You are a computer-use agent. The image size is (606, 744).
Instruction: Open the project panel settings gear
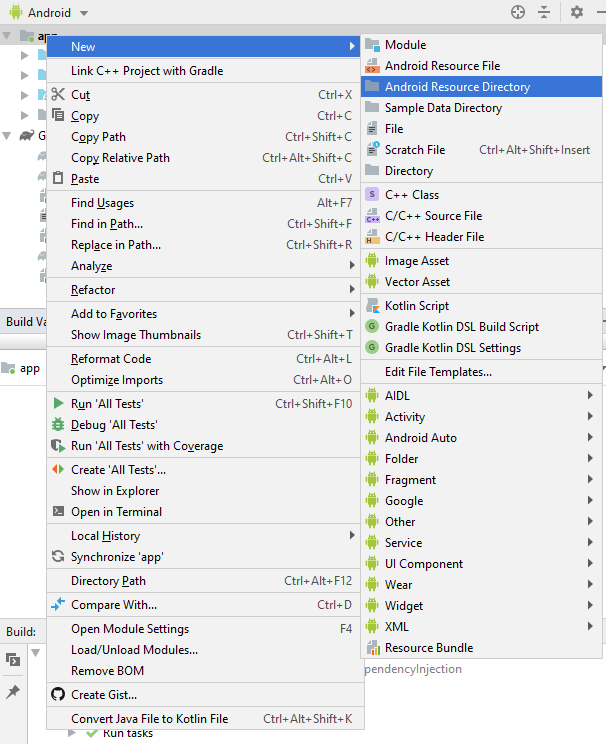[576, 12]
